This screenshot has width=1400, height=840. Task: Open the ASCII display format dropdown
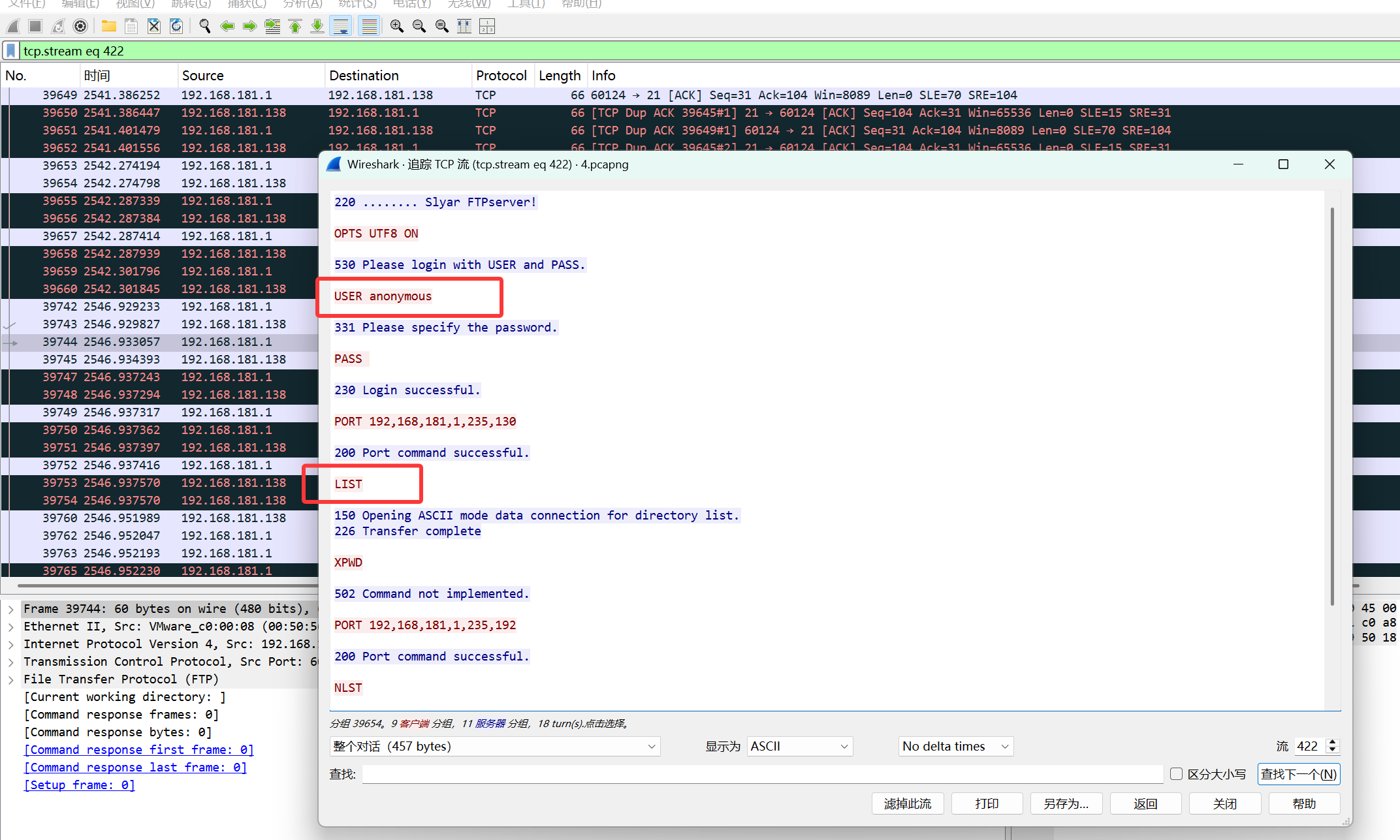tap(799, 746)
